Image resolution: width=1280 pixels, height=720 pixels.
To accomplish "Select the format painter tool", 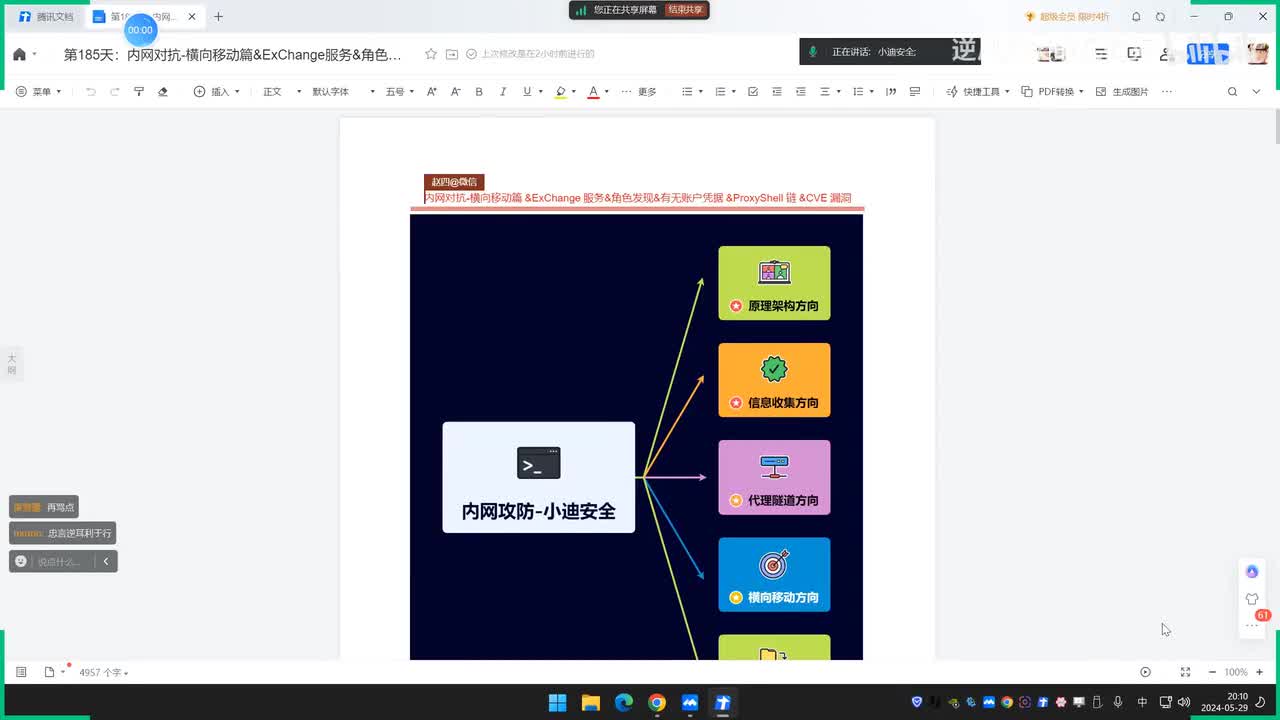I will pyautogui.click(x=139, y=91).
